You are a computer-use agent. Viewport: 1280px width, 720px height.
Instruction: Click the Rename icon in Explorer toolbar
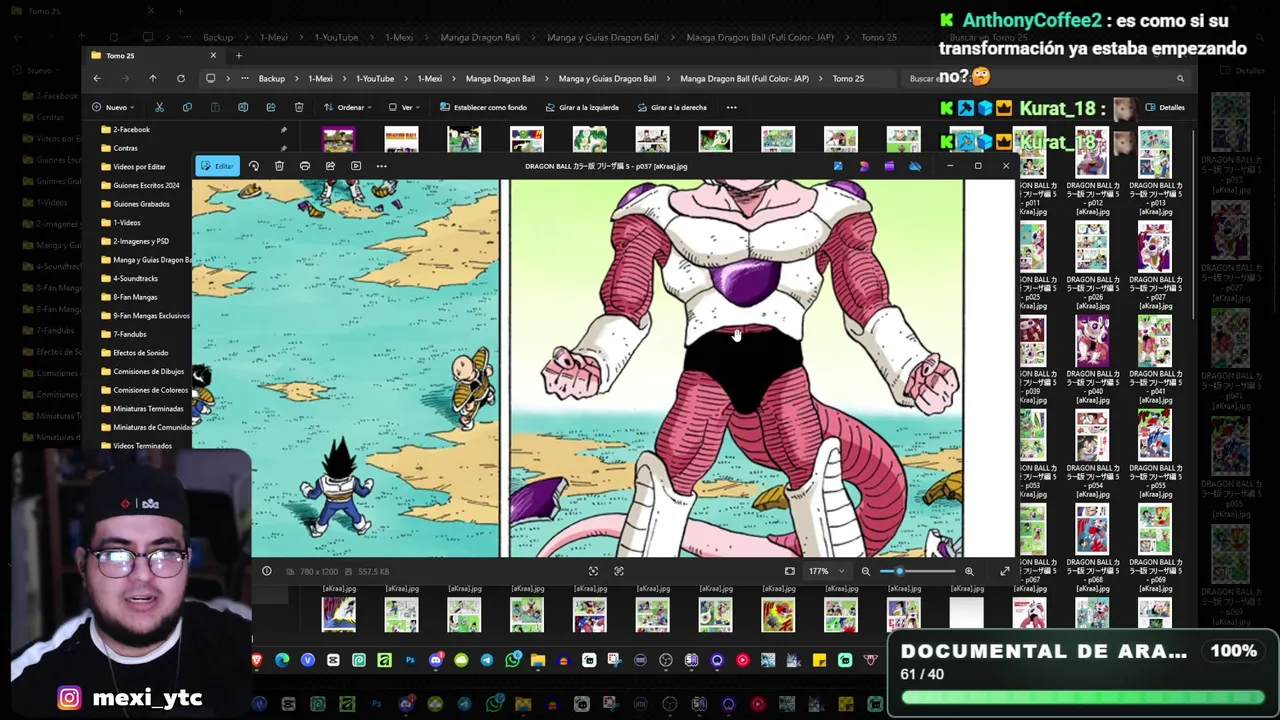pos(243,107)
